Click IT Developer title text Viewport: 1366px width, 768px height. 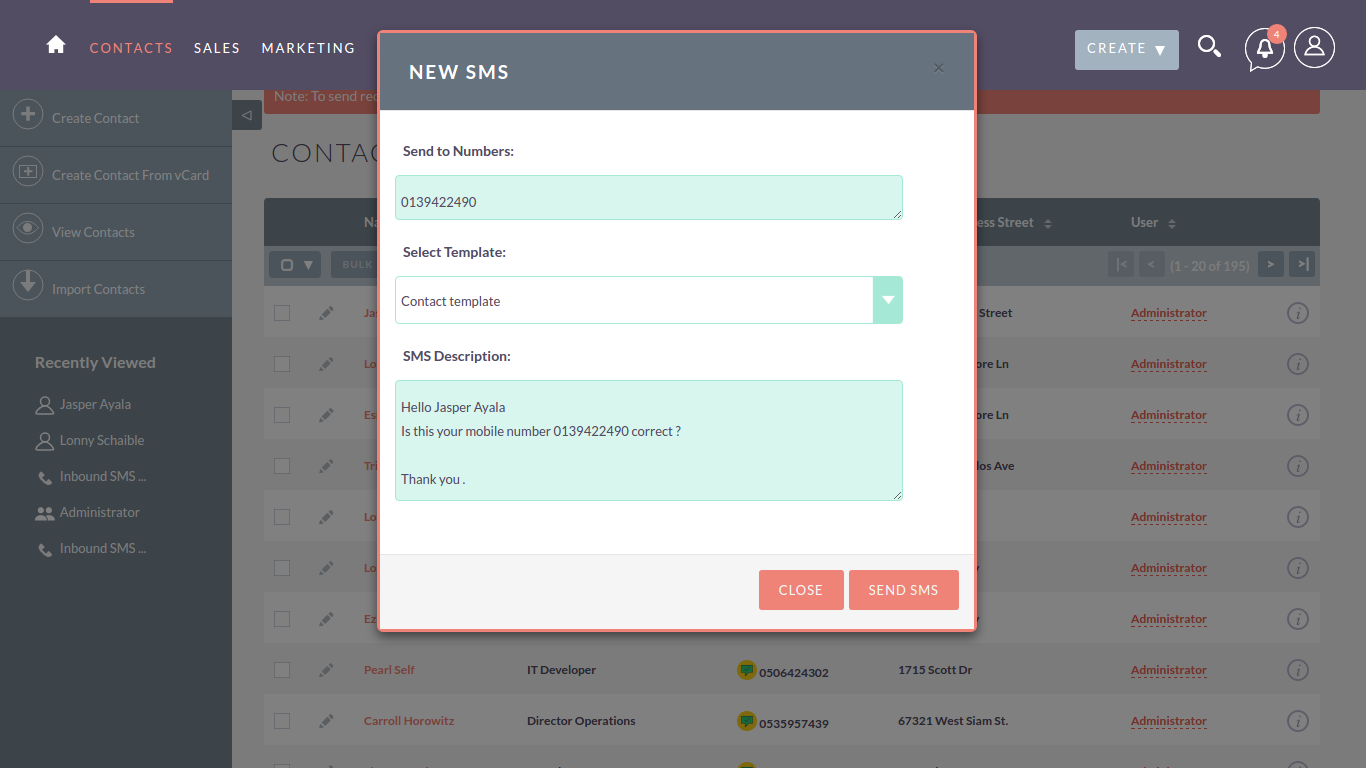561,670
